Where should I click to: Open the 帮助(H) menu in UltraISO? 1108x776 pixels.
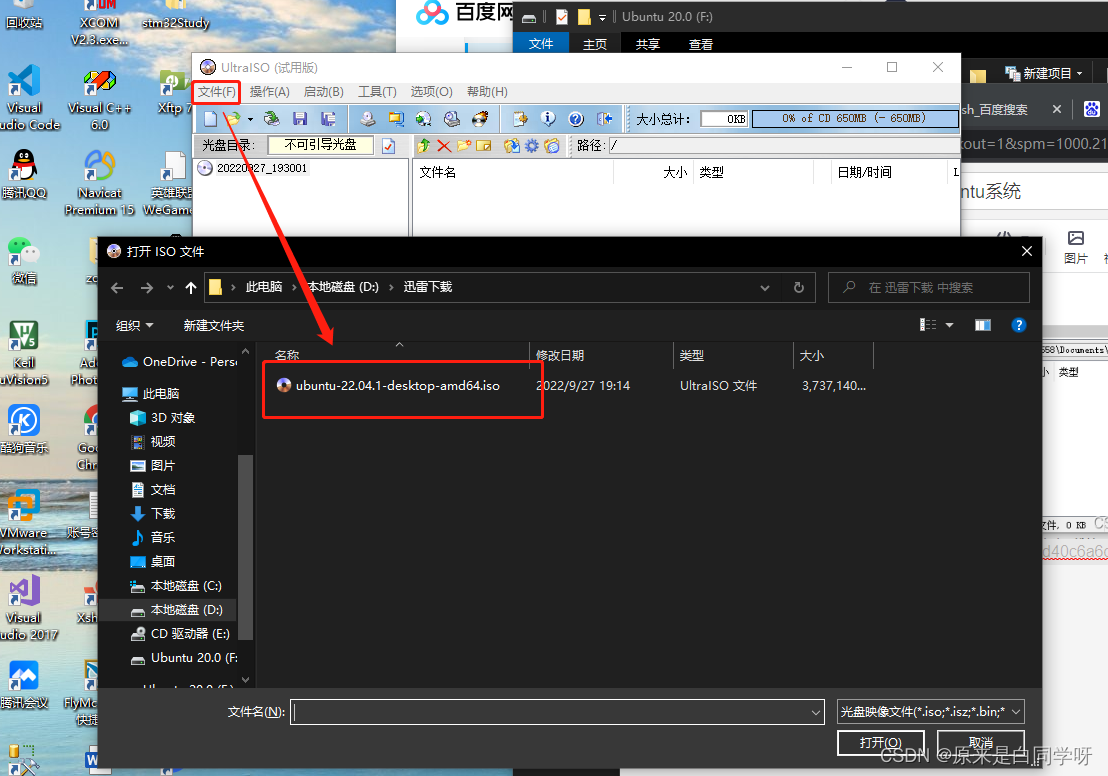pos(487,92)
